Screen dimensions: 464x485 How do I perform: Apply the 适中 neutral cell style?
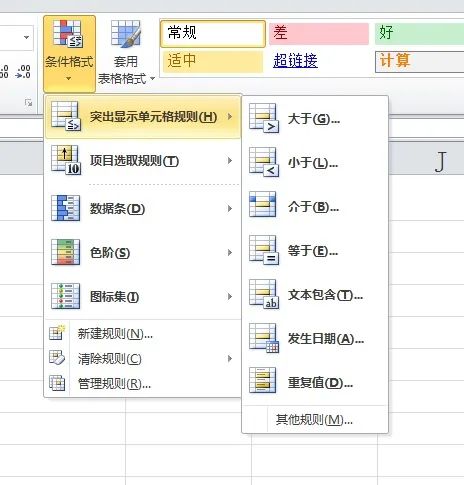click(213, 61)
